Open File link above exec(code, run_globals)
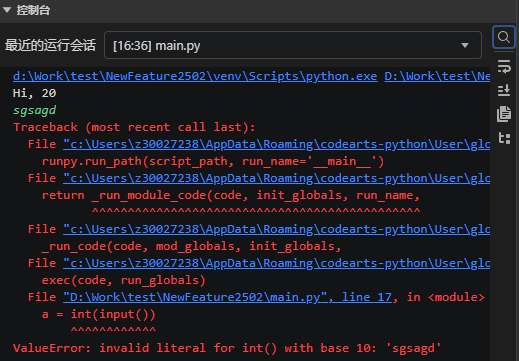 click(276, 263)
